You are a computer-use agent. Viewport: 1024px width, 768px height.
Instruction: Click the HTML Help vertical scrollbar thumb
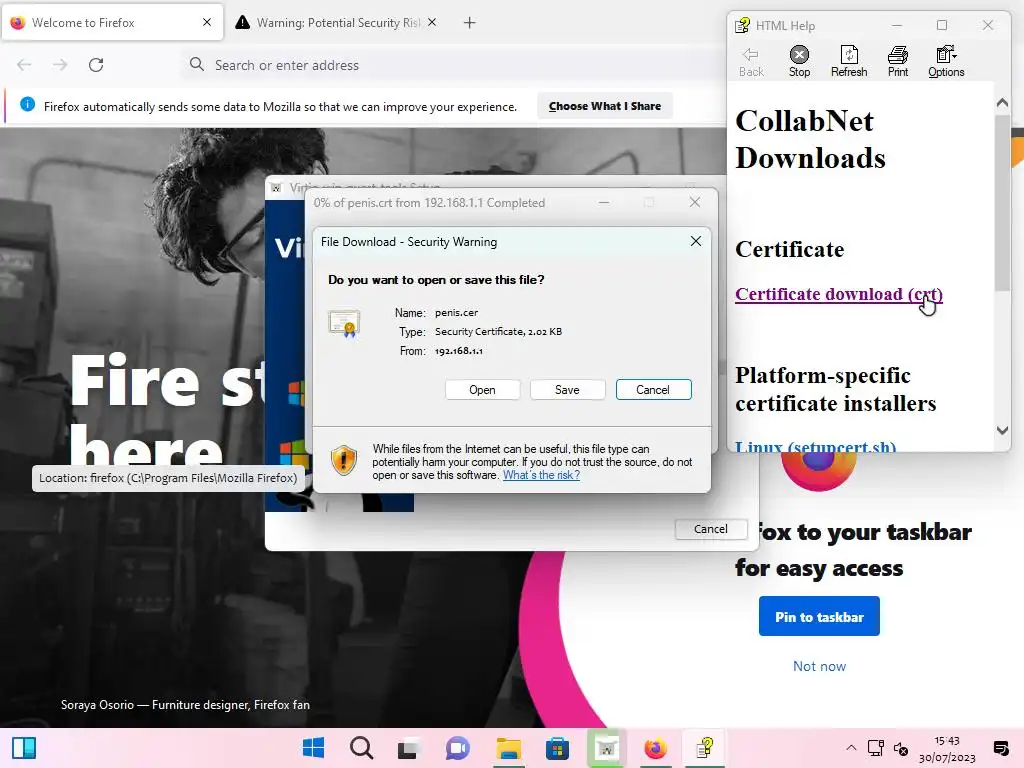(x=1002, y=202)
